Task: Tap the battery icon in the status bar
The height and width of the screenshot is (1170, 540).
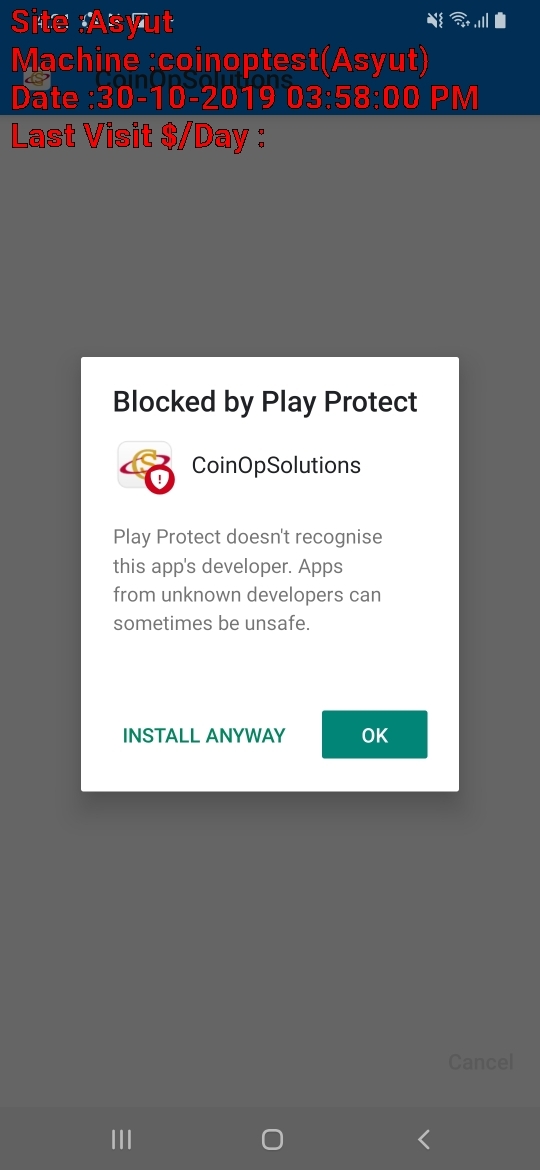Action: [500, 20]
